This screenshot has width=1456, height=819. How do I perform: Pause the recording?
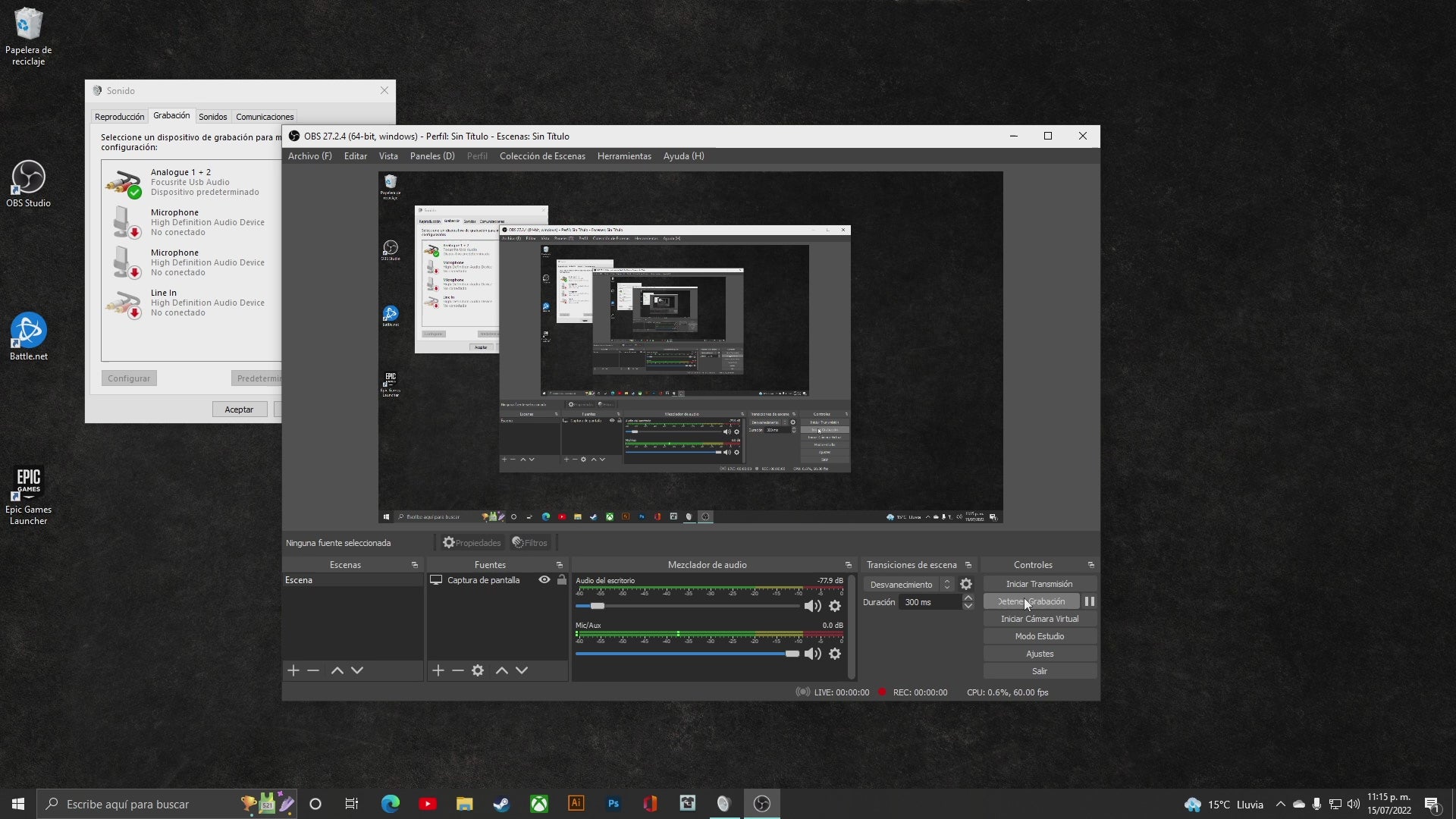coord(1090,601)
